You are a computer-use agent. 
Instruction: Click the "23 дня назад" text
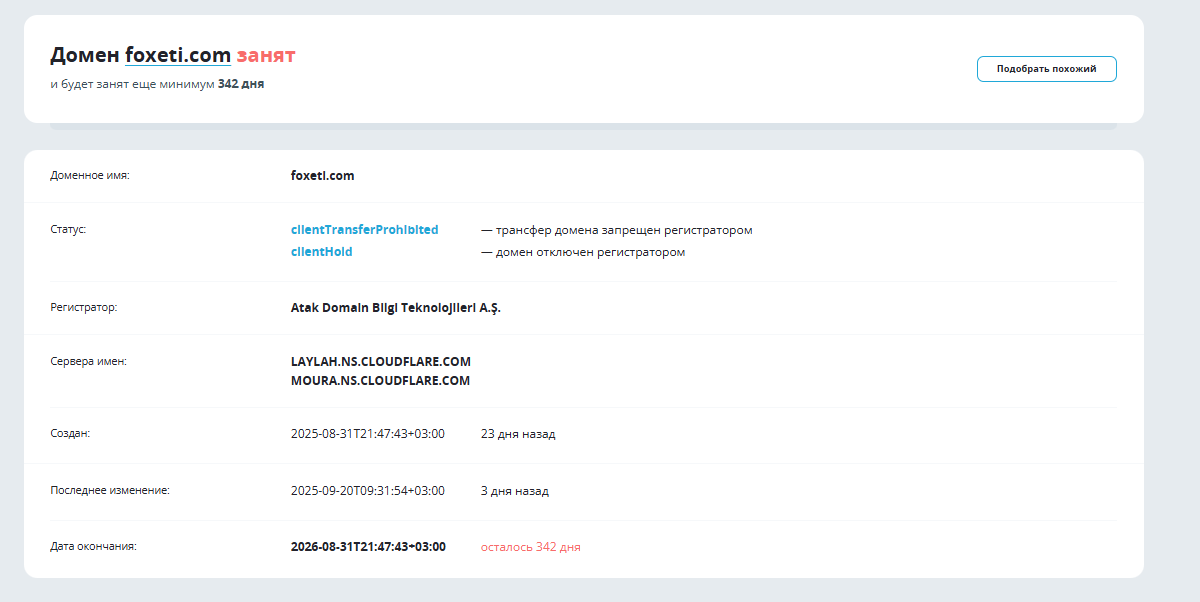coord(518,434)
